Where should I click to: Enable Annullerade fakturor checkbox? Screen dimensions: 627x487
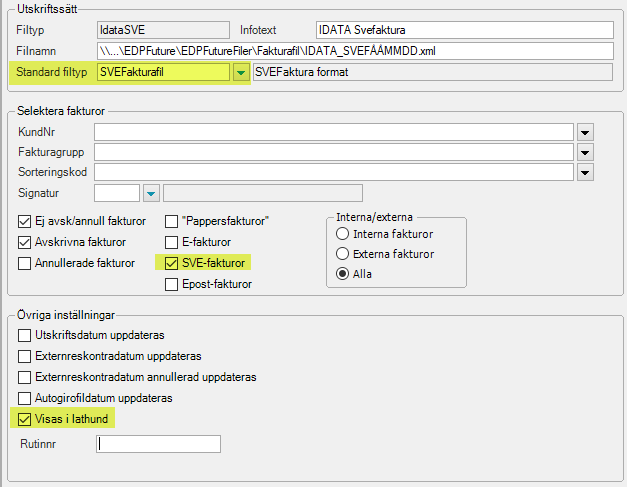[24, 263]
